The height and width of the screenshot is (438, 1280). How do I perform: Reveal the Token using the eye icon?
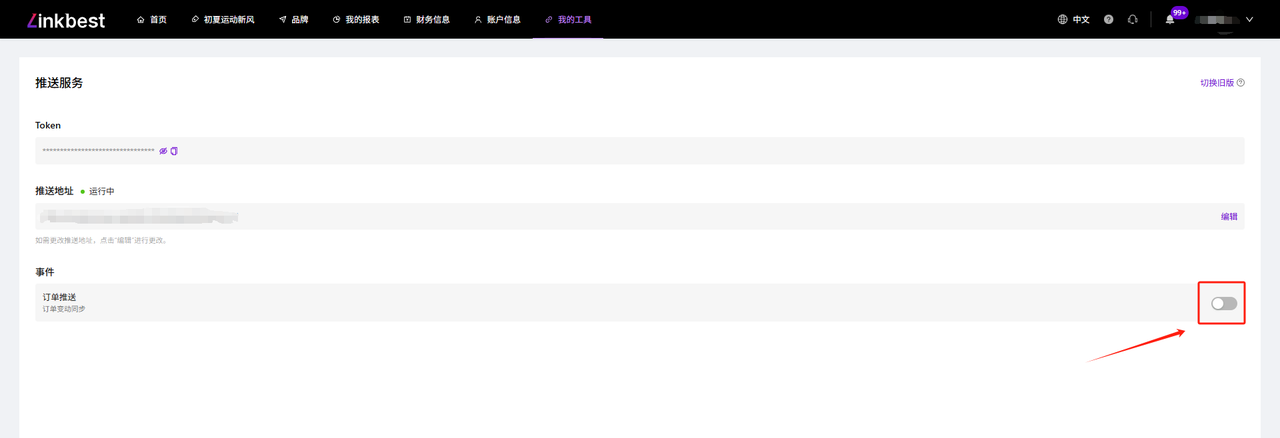(x=163, y=151)
